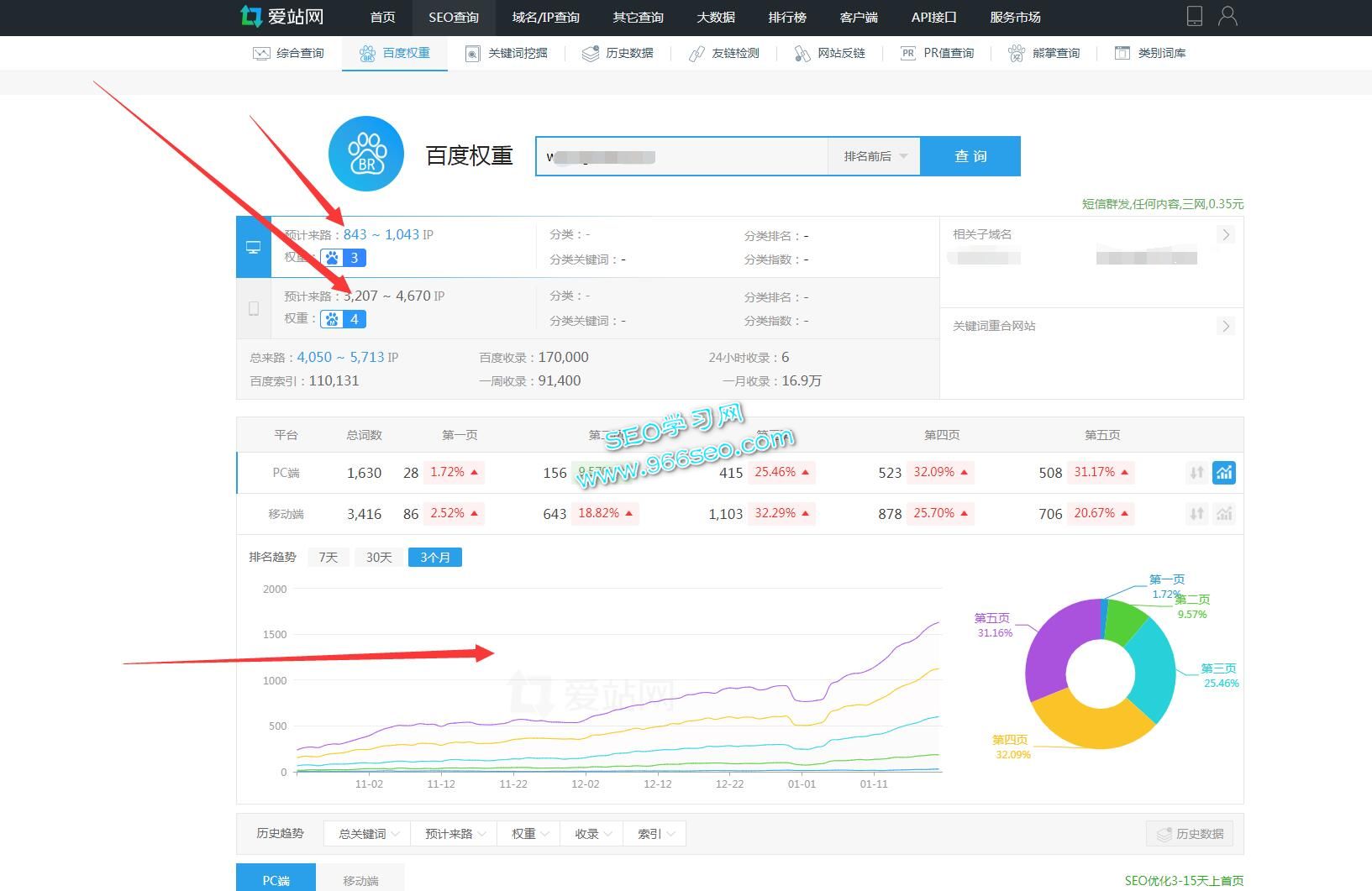Open the 排行榜 top menu
The image size is (1372, 891).
(x=787, y=18)
